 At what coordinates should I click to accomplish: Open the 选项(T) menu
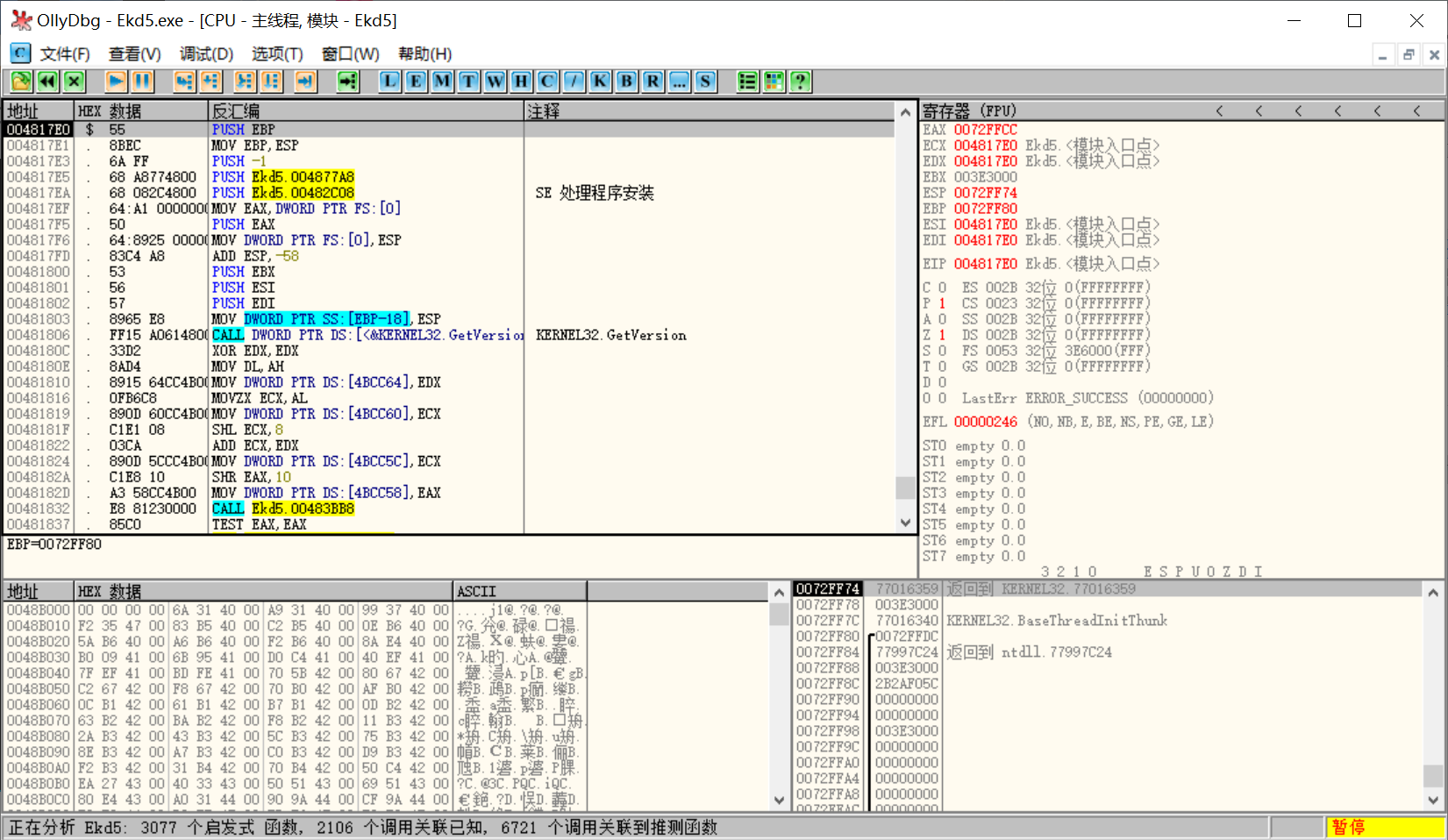coord(277,53)
